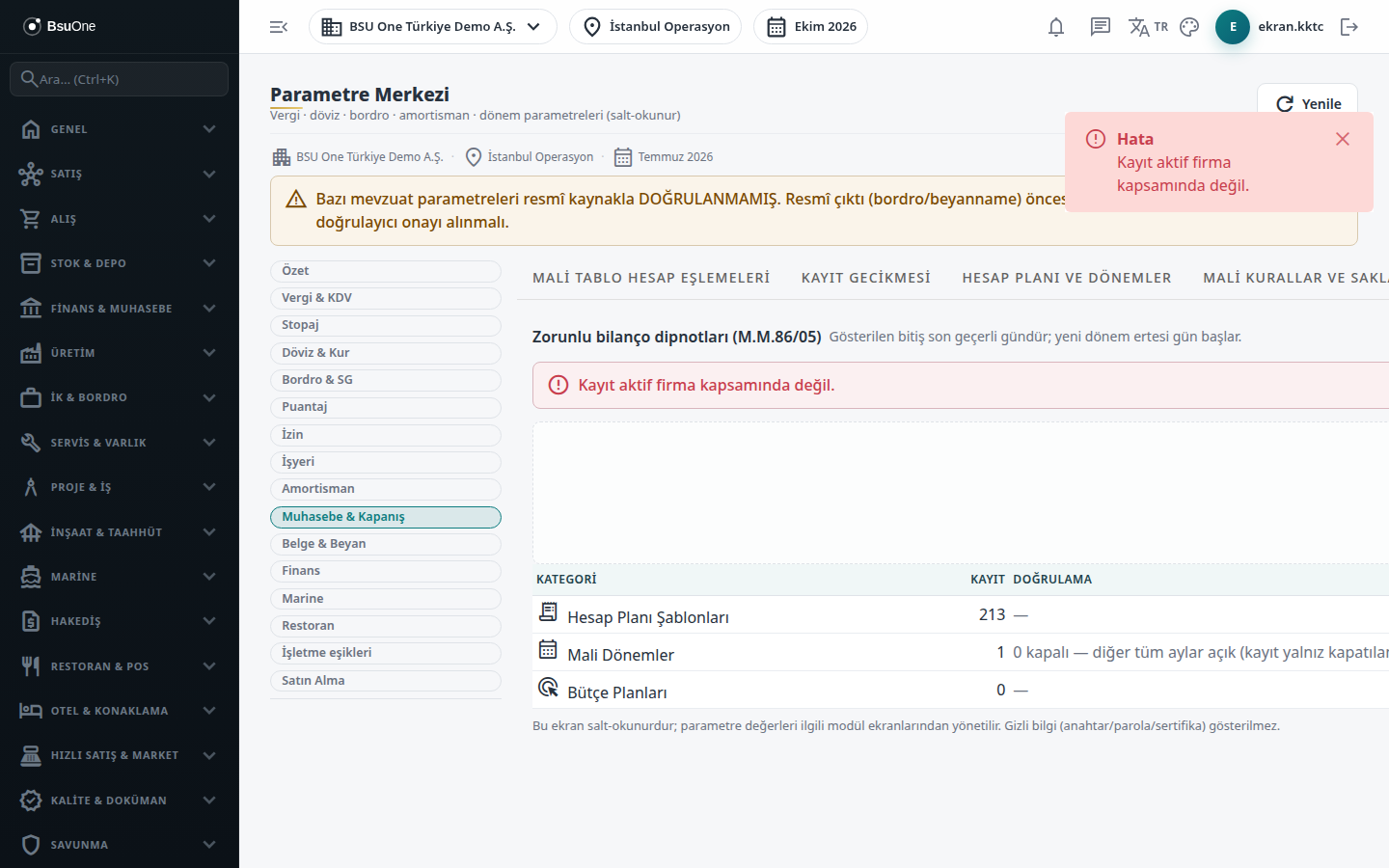Click the PROJE & İŞ compass icon
1389x868 pixels.
click(x=31, y=487)
